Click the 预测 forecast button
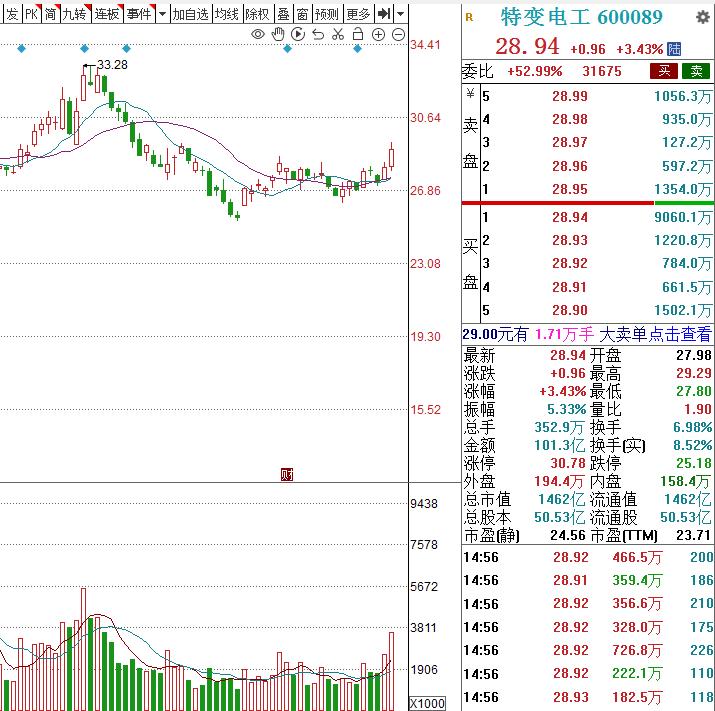Image resolution: width=715 pixels, height=711 pixels. (x=326, y=14)
